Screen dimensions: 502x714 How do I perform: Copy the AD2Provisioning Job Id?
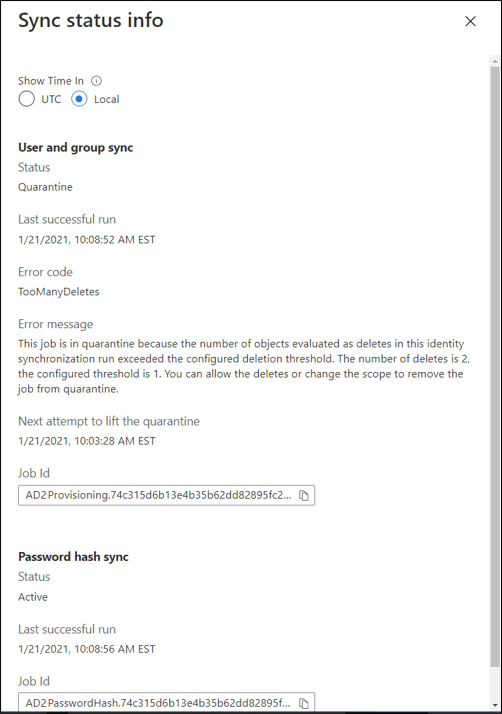point(303,495)
